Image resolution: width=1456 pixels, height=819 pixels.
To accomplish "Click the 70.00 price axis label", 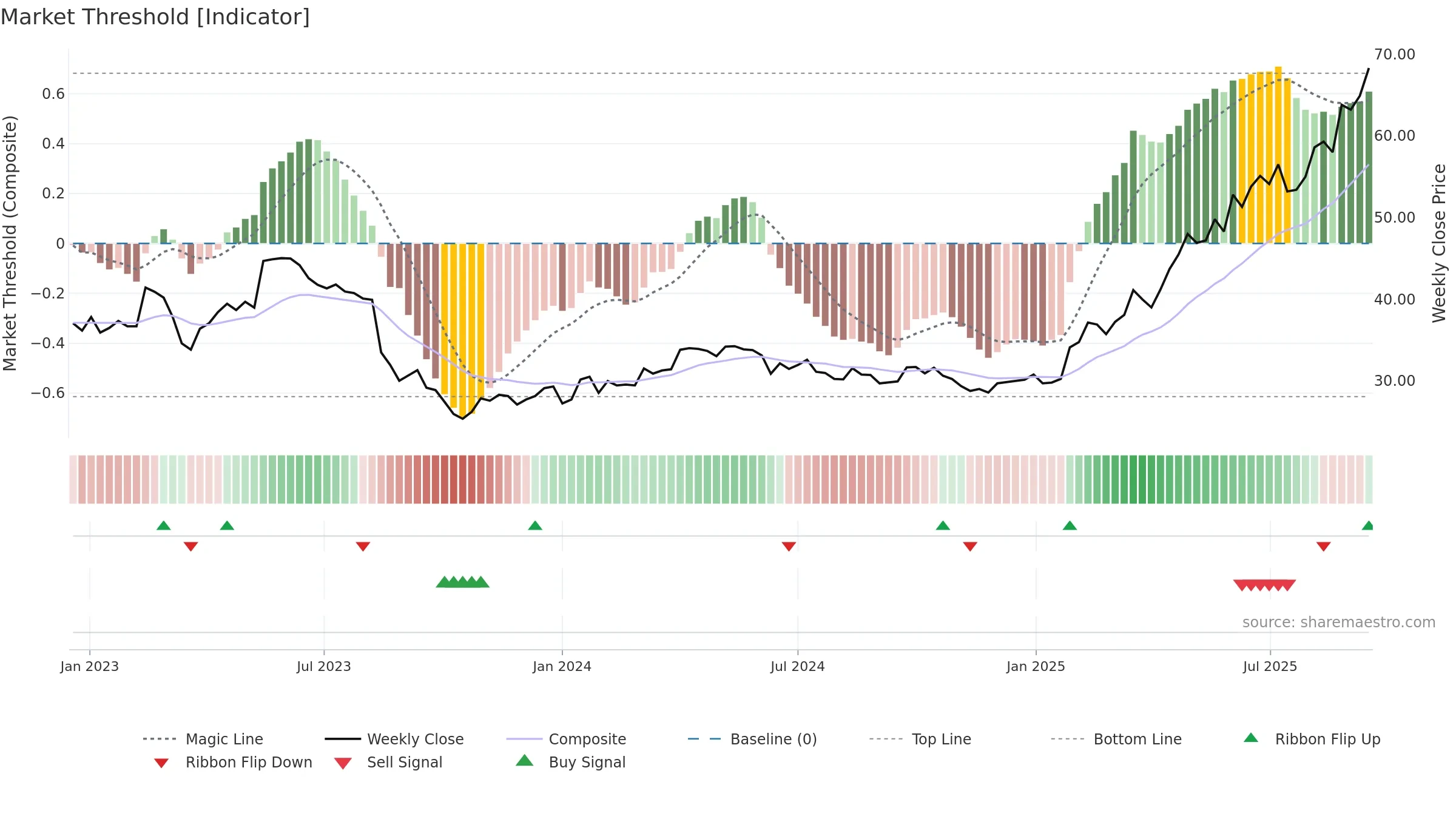I will pos(1395,55).
